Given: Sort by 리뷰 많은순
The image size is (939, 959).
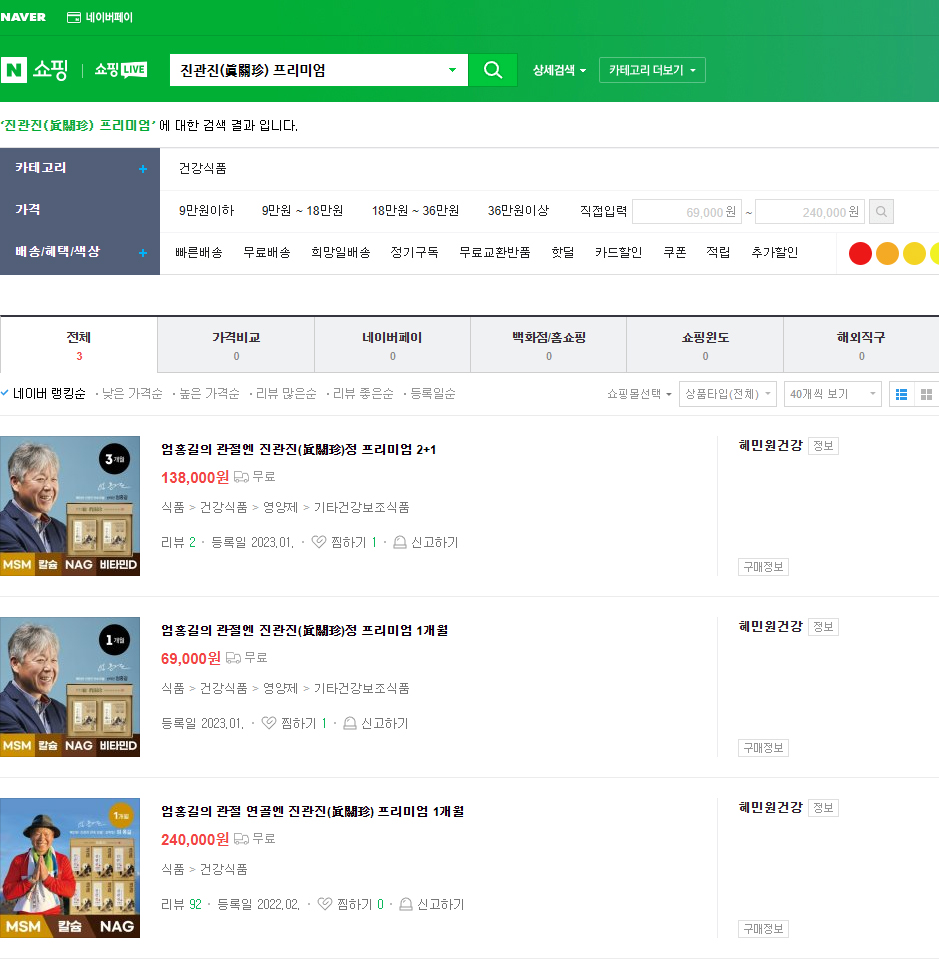Looking at the screenshot, I should (x=286, y=394).
